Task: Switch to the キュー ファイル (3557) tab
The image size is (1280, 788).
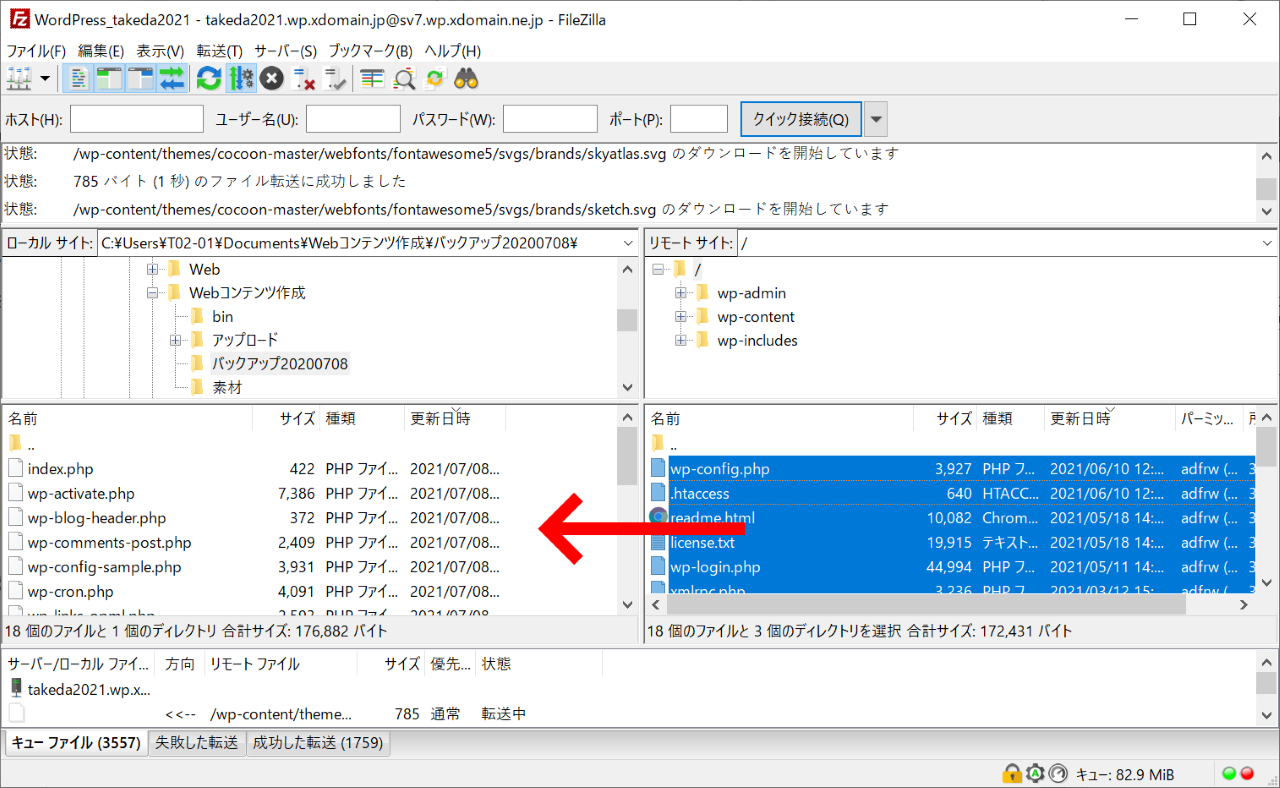Action: point(76,743)
